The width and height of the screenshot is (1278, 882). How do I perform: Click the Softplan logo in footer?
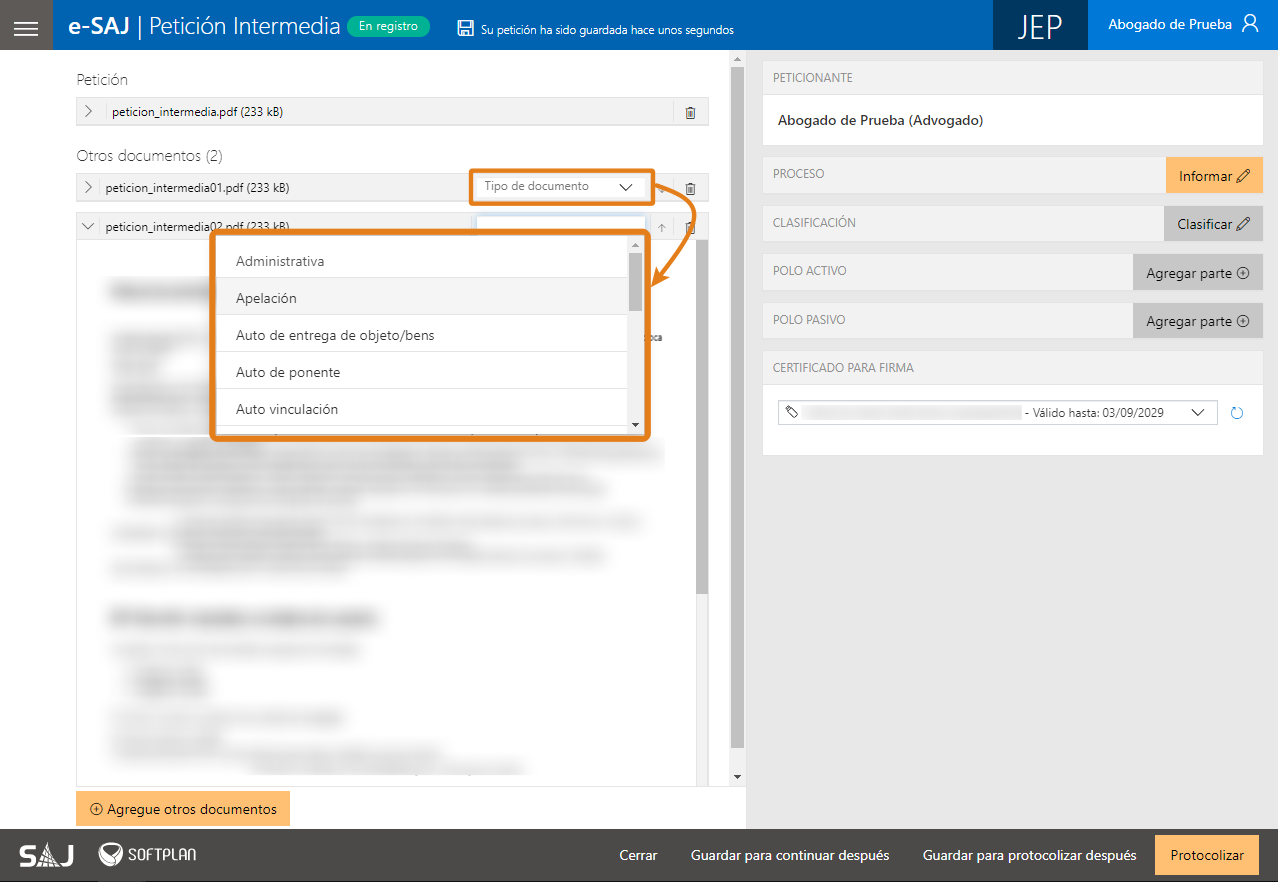click(x=147, y=855)
